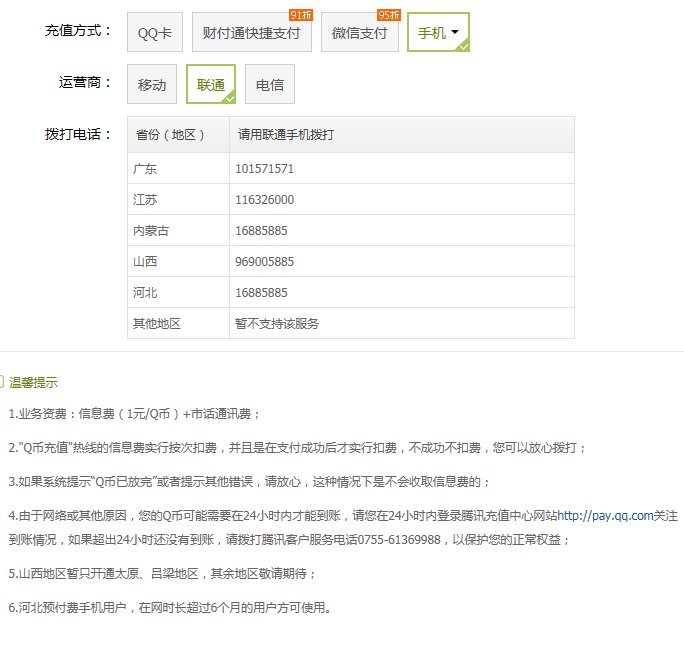
Task: Select 联通 as the carrier
Action: pos(211,84)
